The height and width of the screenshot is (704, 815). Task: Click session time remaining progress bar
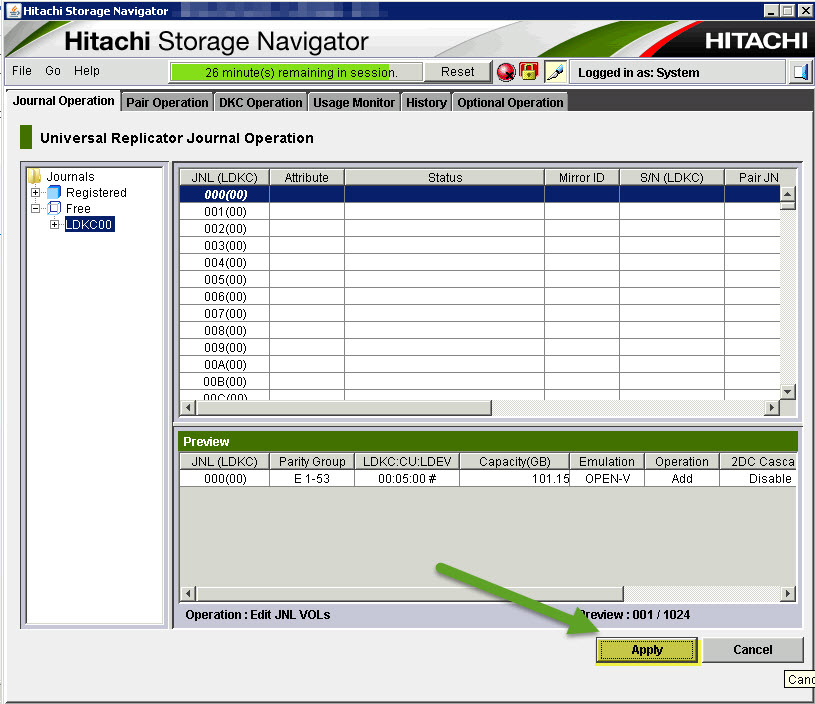click(x=296, y=72)
